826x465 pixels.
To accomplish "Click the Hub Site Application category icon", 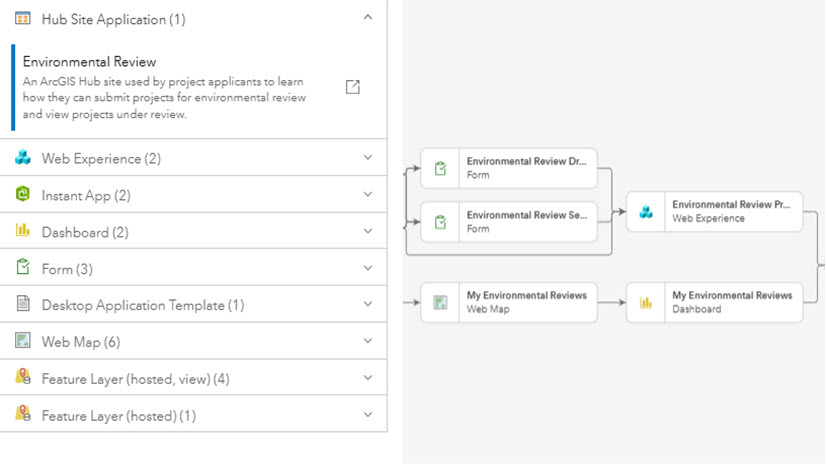I will click(23, 18).
